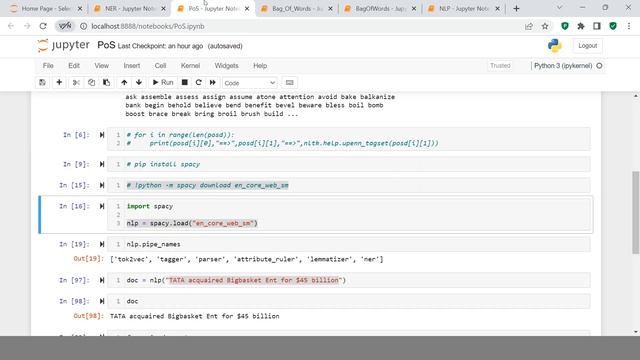Copy selected cells in the toolbar
This screenshot has width=640, height=360.
click(x=91, y=82)
